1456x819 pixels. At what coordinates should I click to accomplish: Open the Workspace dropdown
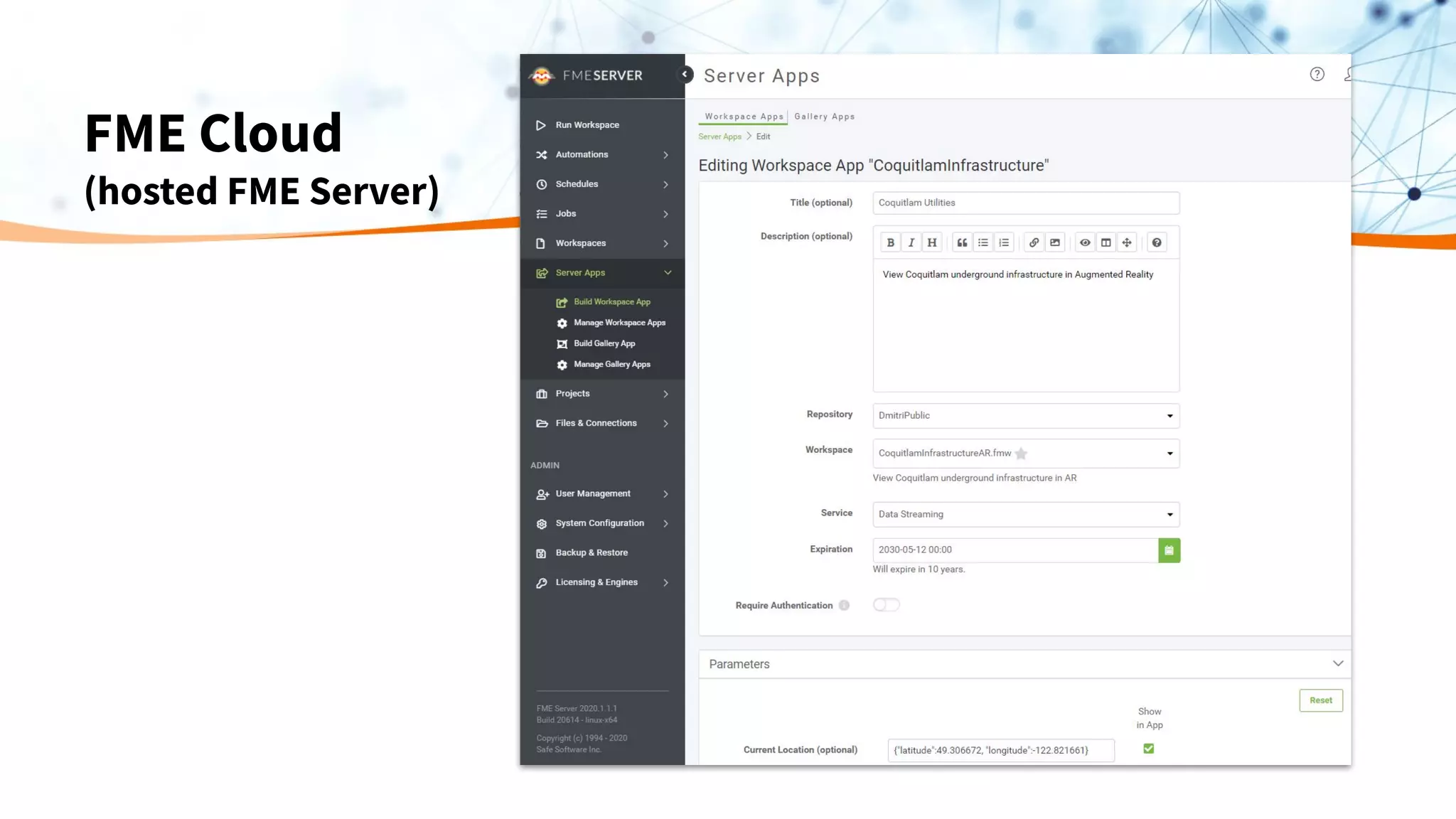click(1026, 454)
